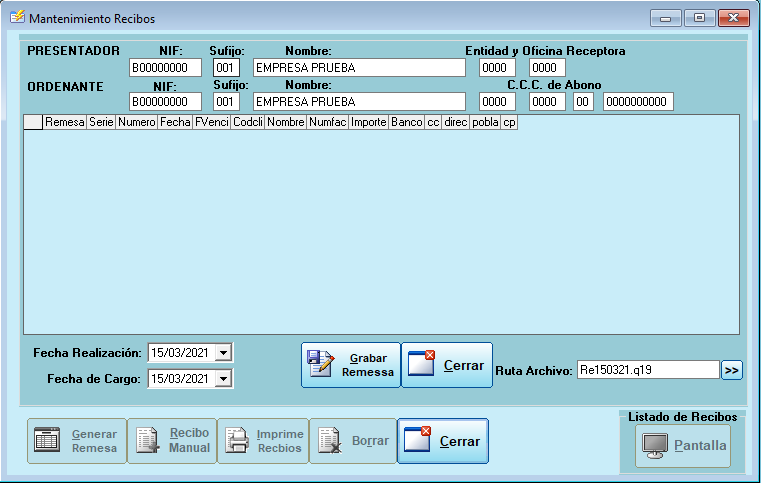
Task: Click the Presentador Sufijo field
Action: [x=226, y=67]
